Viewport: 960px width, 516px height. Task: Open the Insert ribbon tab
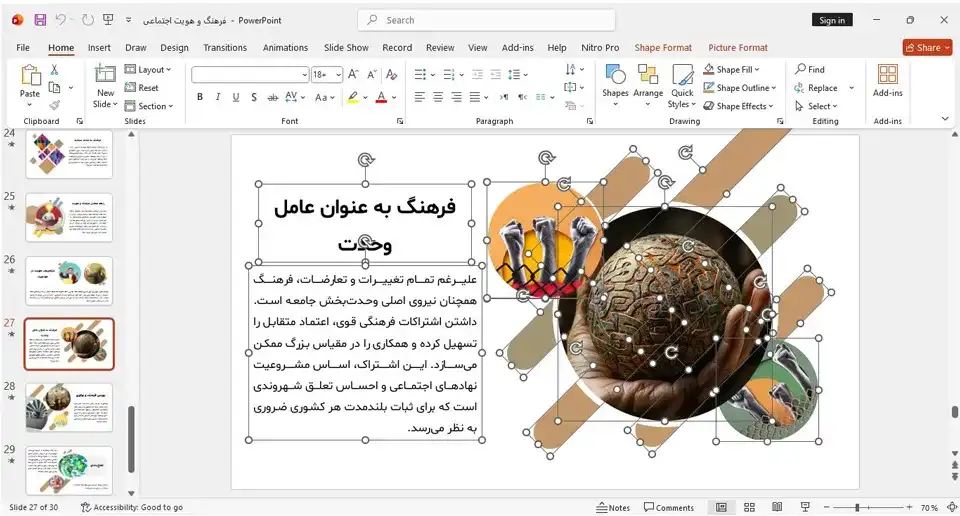99,48
